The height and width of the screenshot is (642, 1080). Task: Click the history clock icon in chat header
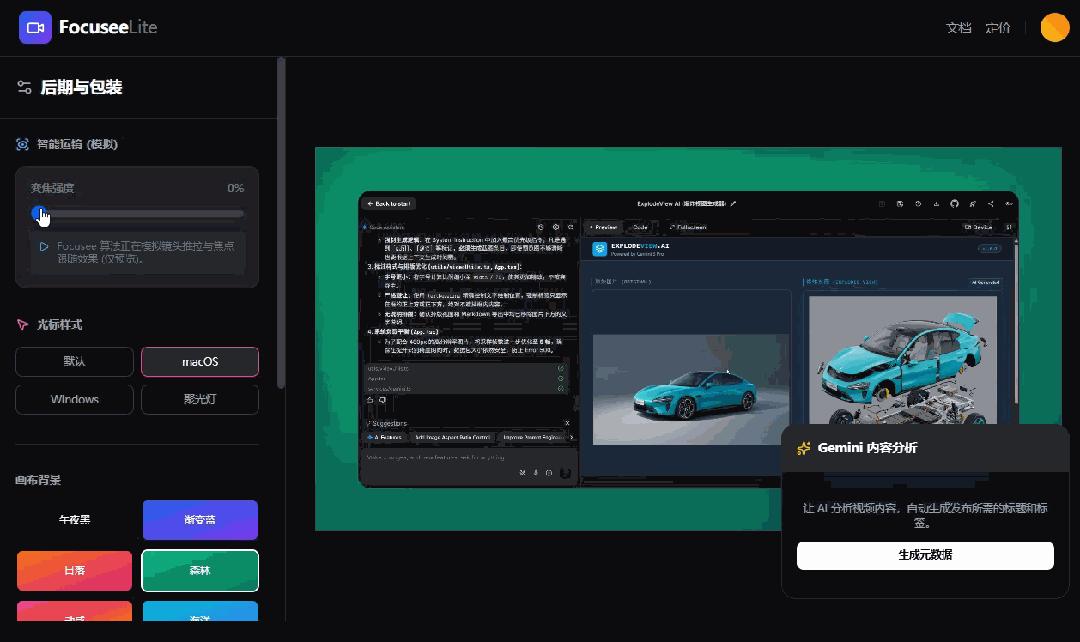point(541,227)
